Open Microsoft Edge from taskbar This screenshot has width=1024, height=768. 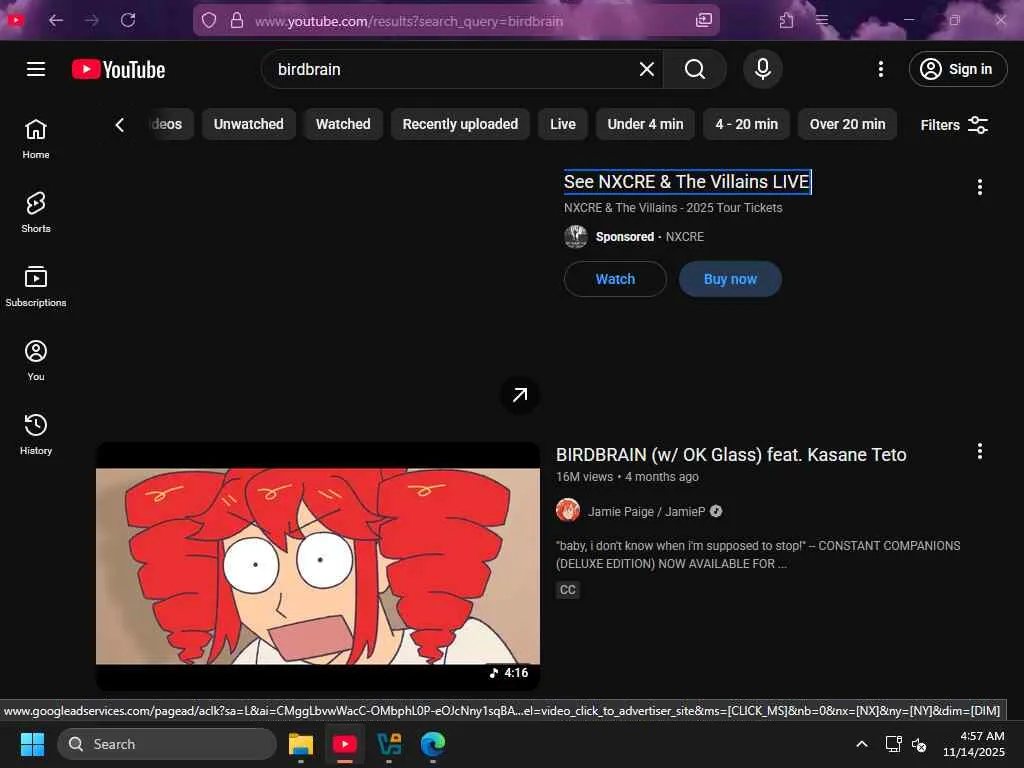point(432,744)
